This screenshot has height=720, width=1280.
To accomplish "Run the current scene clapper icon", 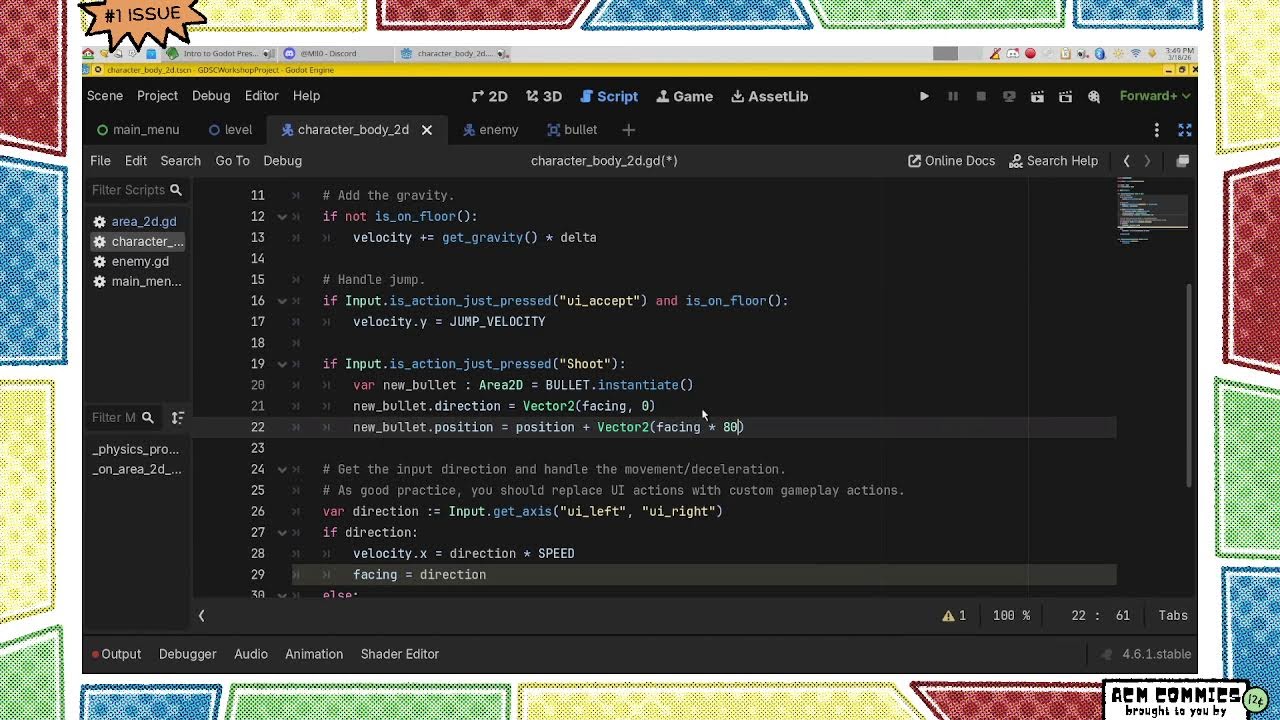I will coord(1037,96).
